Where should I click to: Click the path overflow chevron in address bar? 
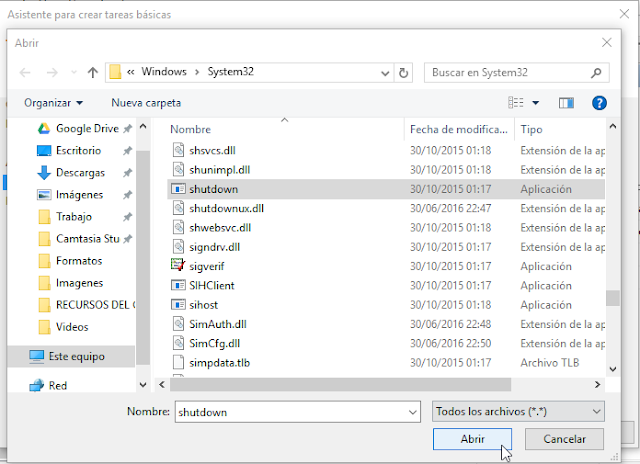pos(131,72)
